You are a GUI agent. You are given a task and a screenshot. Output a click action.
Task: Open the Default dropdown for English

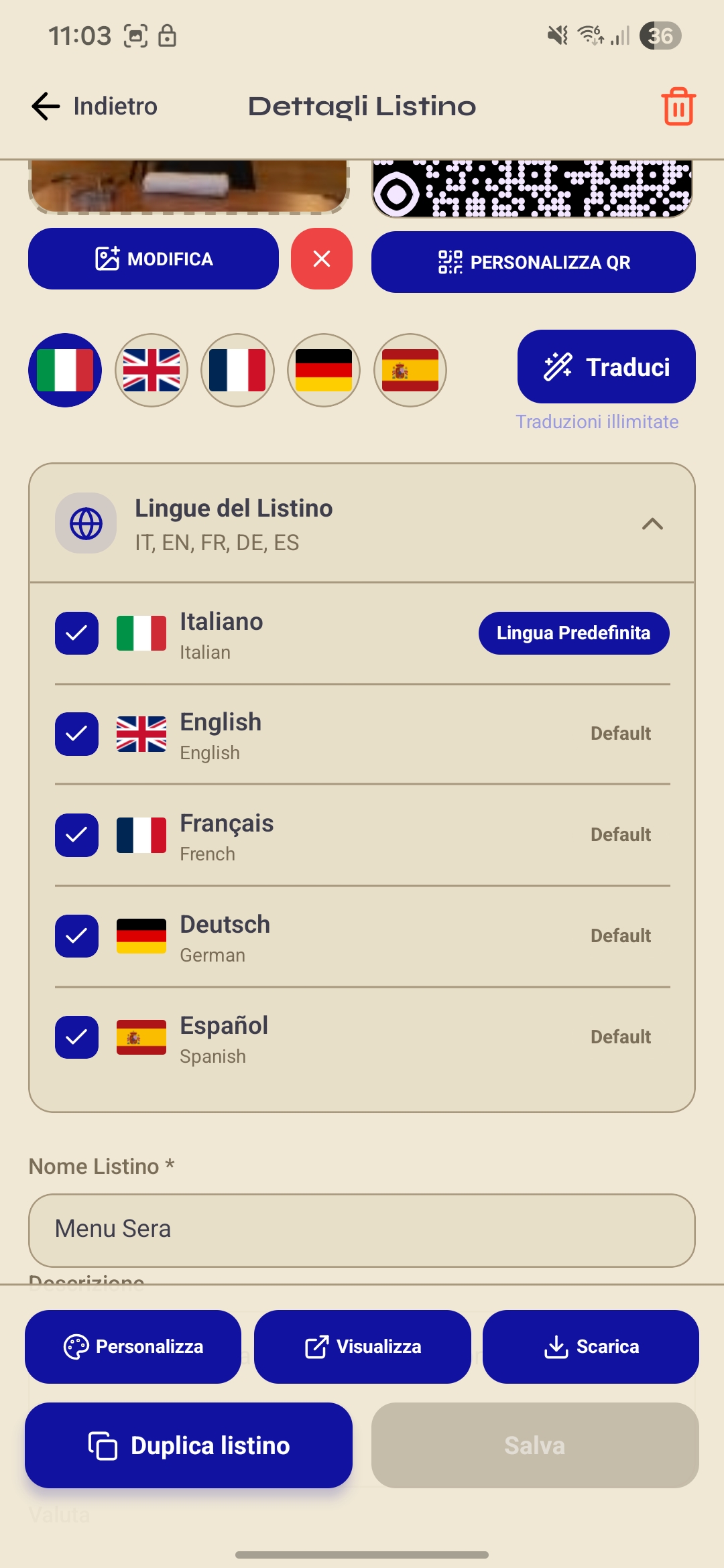(620, 733)
